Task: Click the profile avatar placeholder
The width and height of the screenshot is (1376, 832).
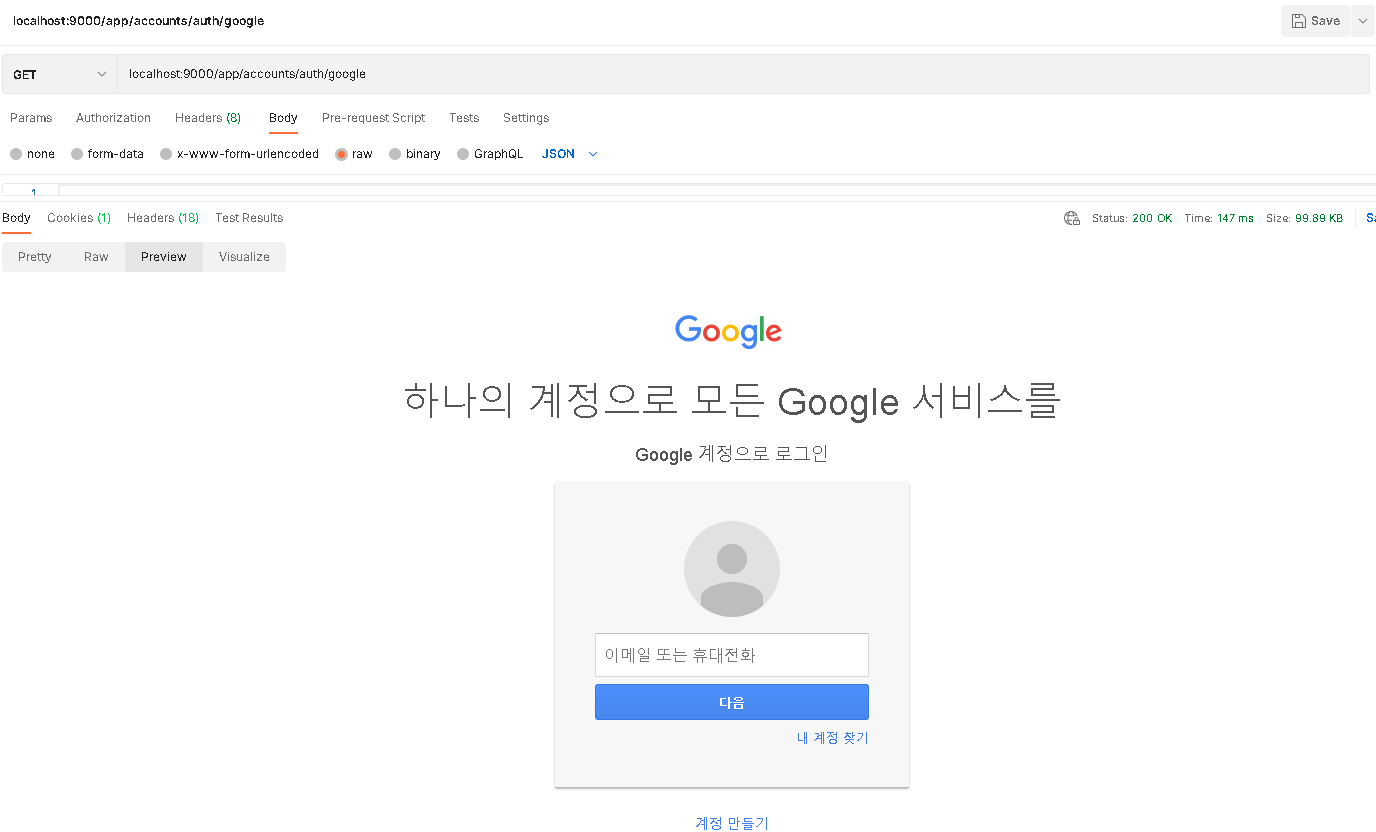Action: coord(732,569)
